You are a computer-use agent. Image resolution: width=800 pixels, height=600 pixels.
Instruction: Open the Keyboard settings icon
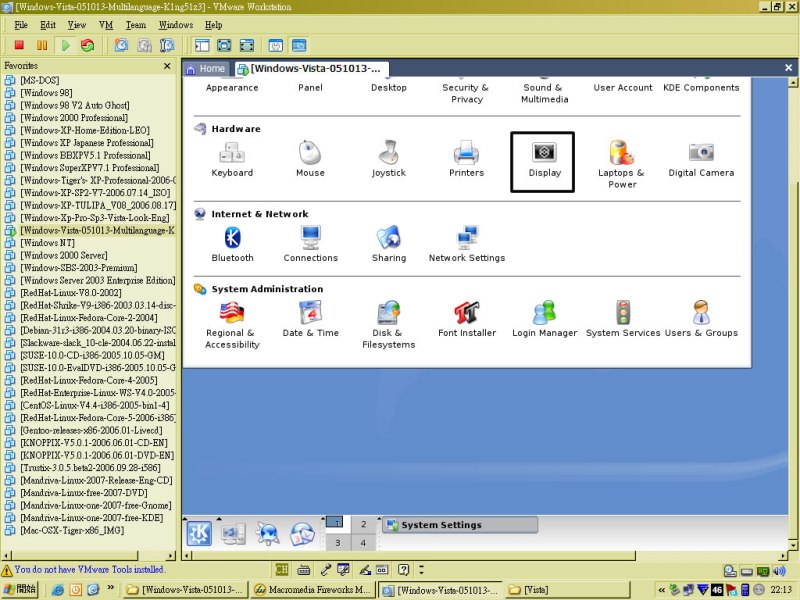click(232, 159)
